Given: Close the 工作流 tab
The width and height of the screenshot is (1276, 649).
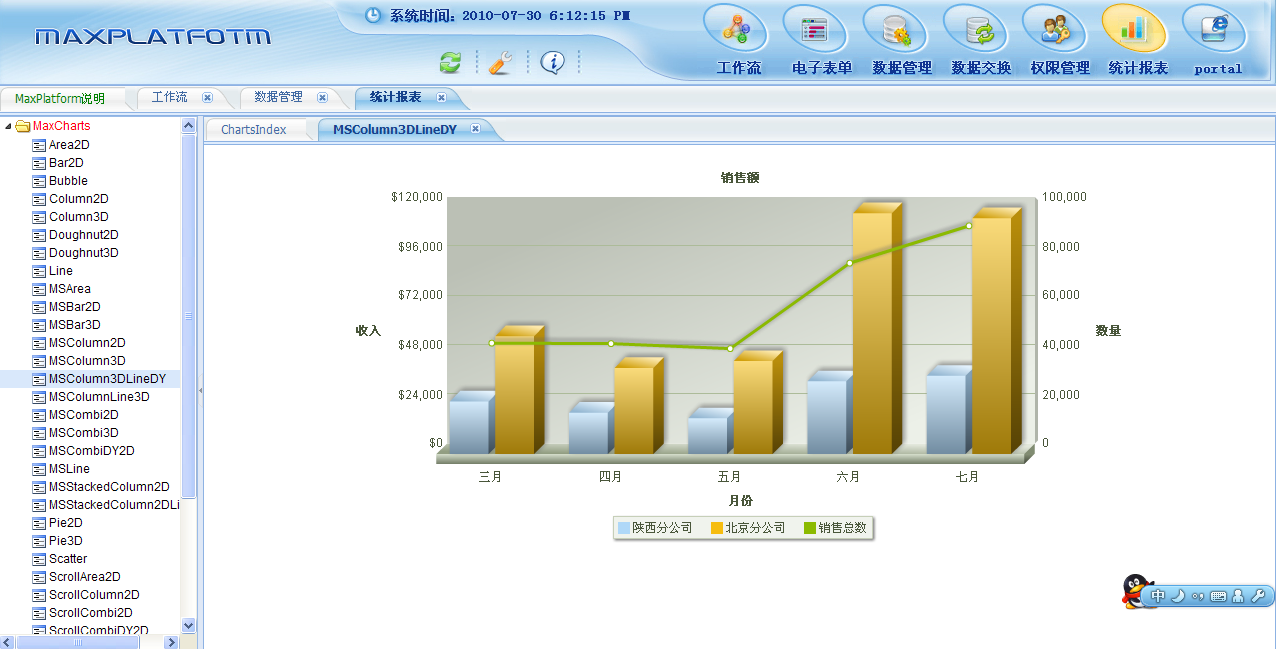Looking at the screenshot, I should pyautogui.click(x=207, y=97).
